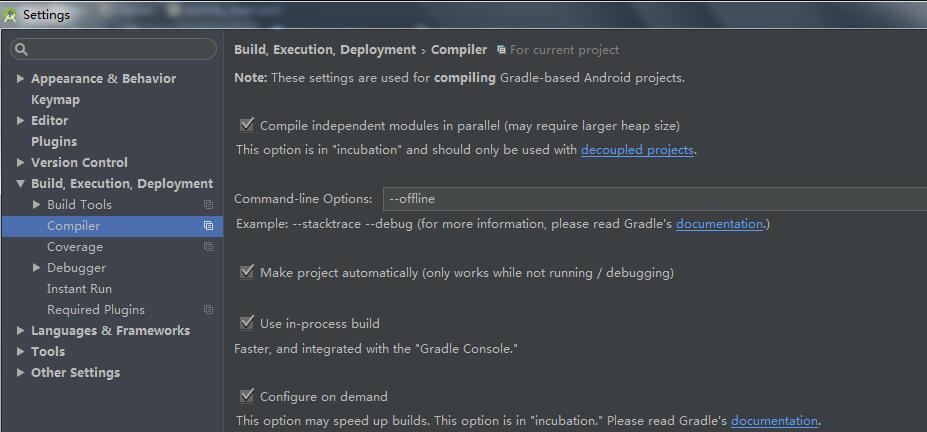The image size is (927, 432).
Task: Expand the Languages & Frameworks section
Action: (x=21, y=331)
